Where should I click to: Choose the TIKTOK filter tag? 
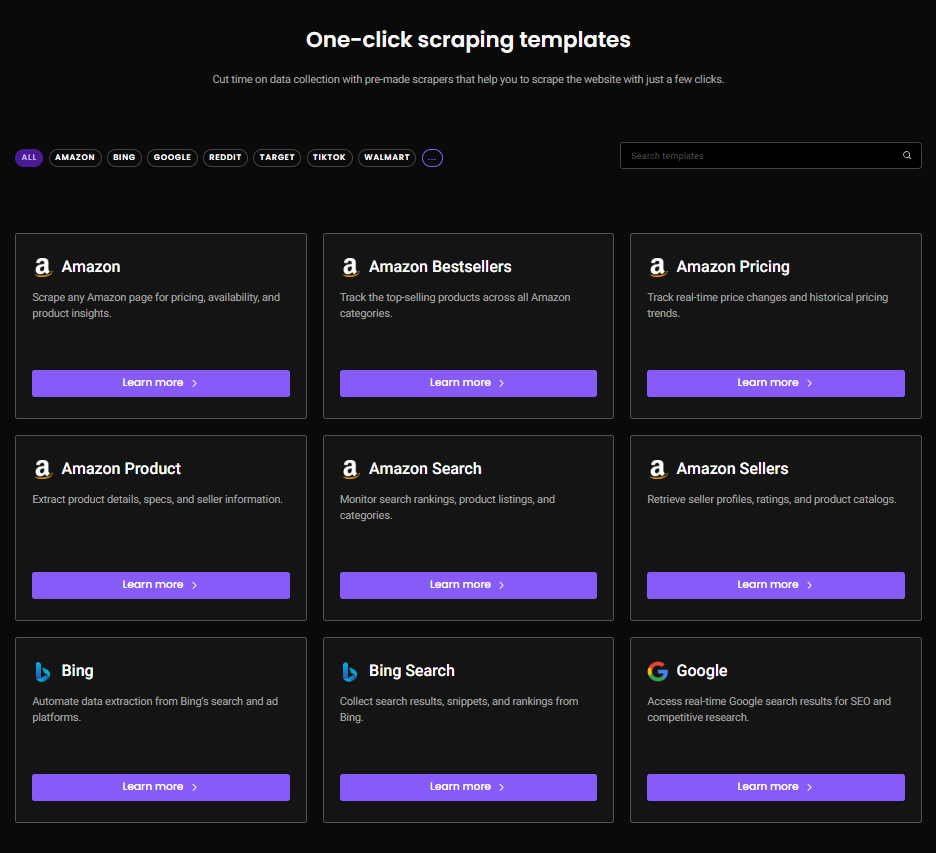[x=329, y=158]
